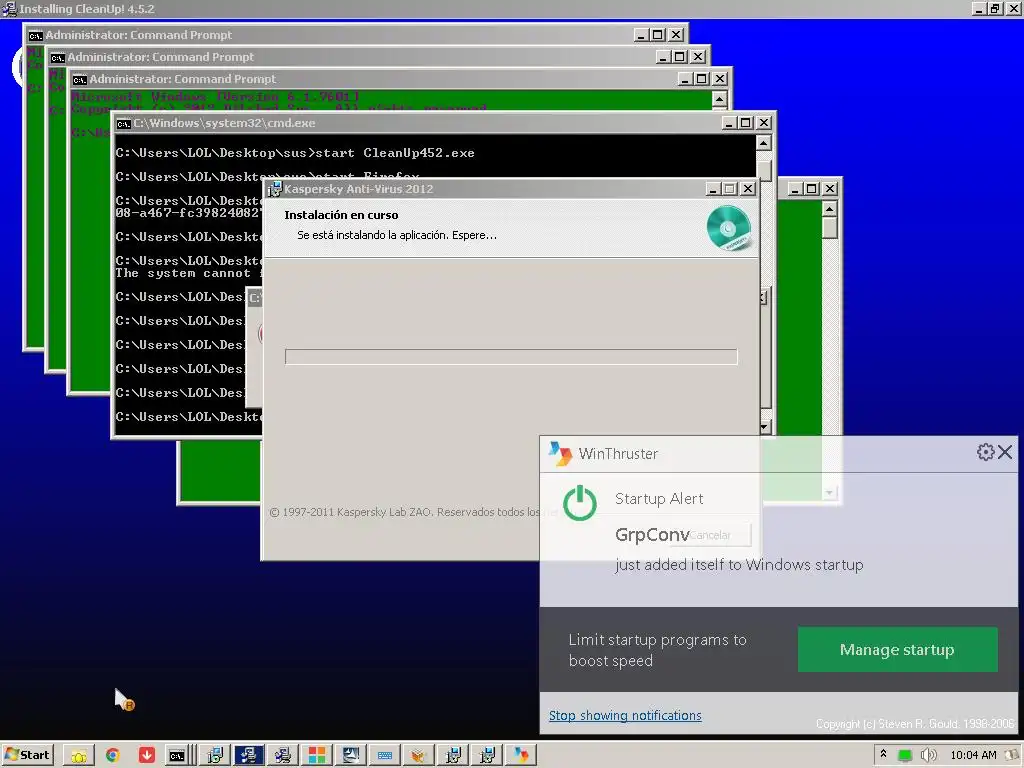Screen dimensions: 1024x768
Task: Close the Installing CleanUp! 4.5.2 window
Action: click(x=1012, y=8)
